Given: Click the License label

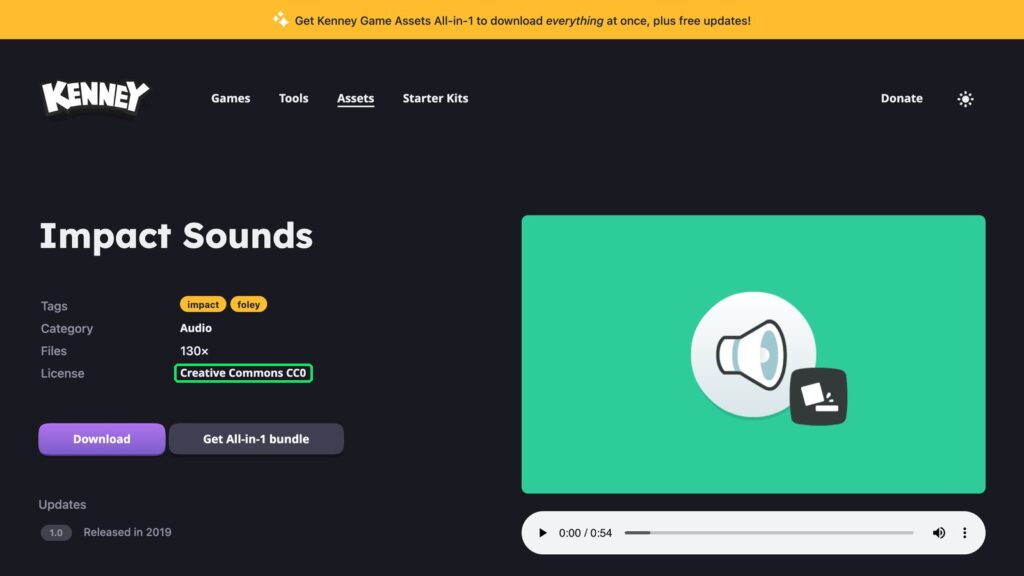Looking at the screenshot, I should pyautogui.click(x=62, y=374).
